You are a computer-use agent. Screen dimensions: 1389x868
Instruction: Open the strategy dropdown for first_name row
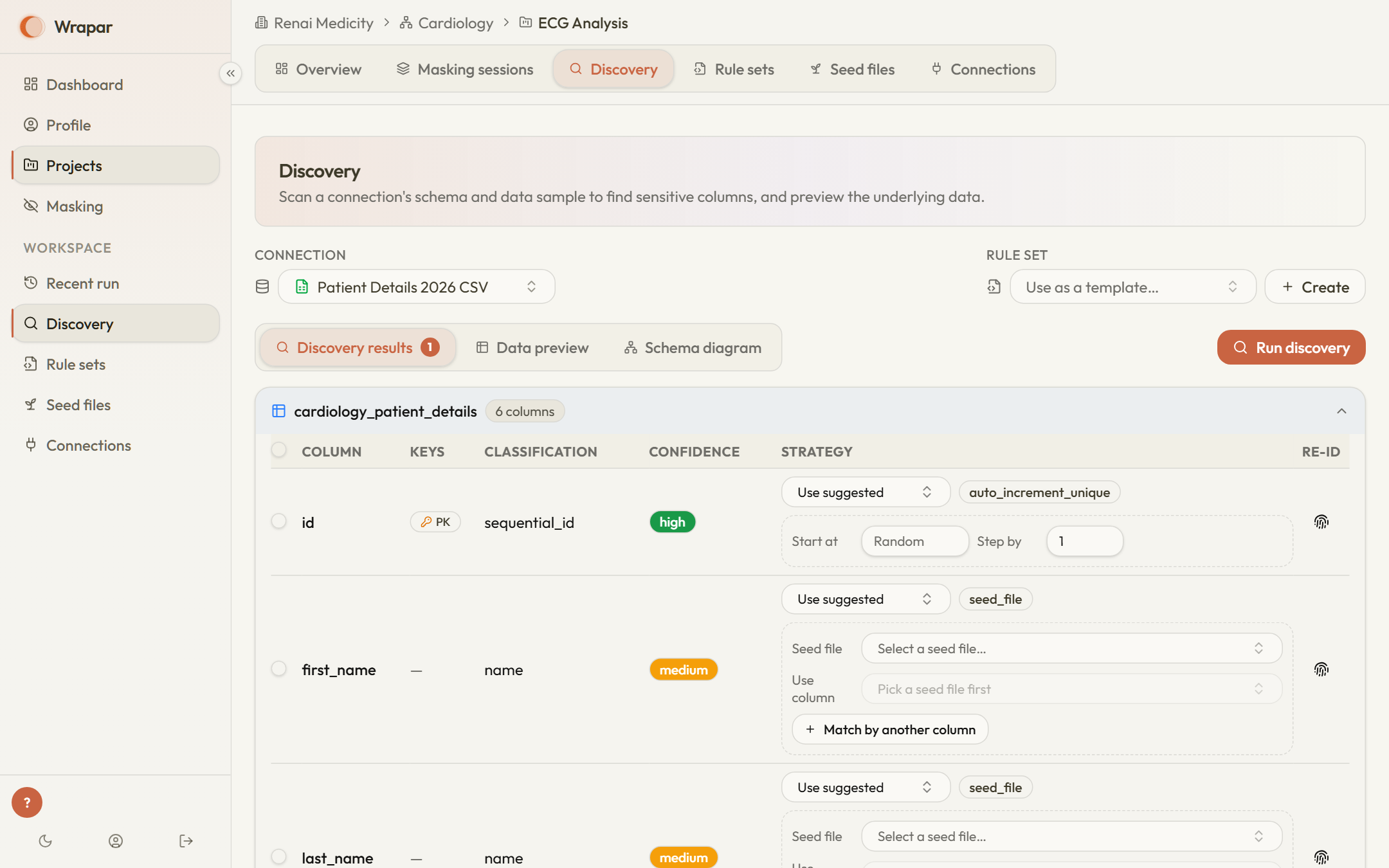866,599
